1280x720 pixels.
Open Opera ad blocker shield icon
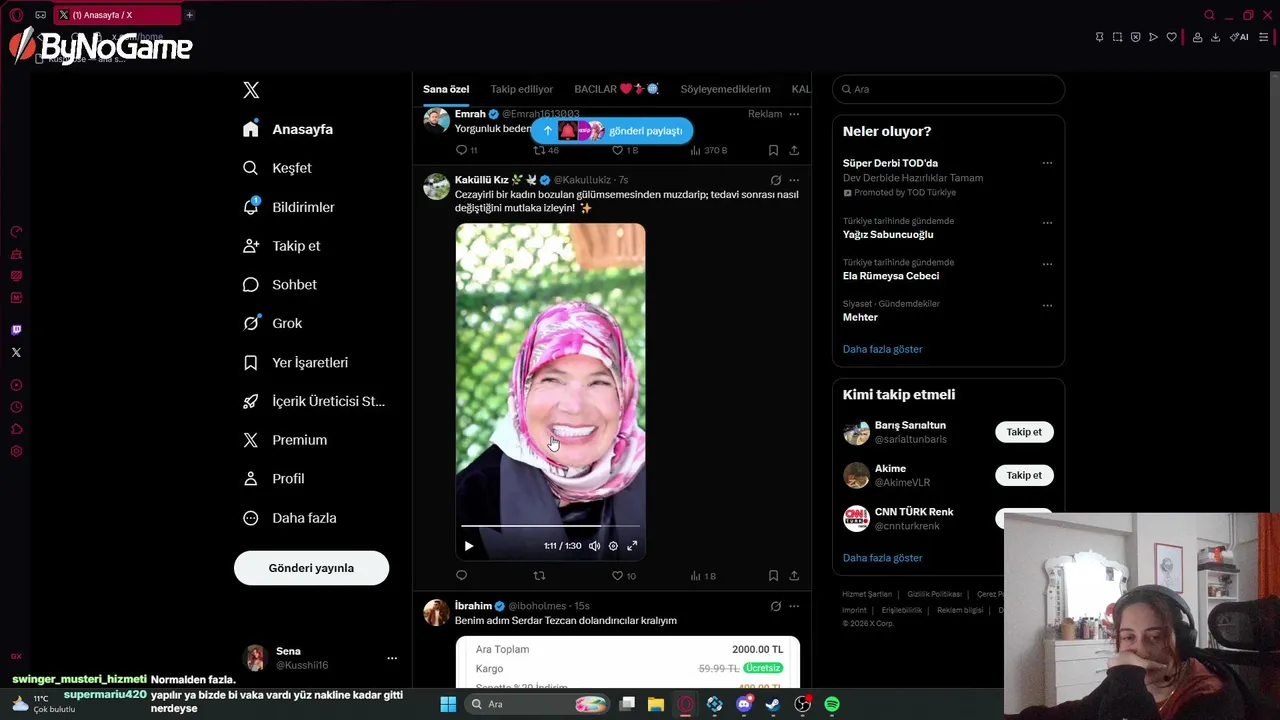click(1135, 37)
